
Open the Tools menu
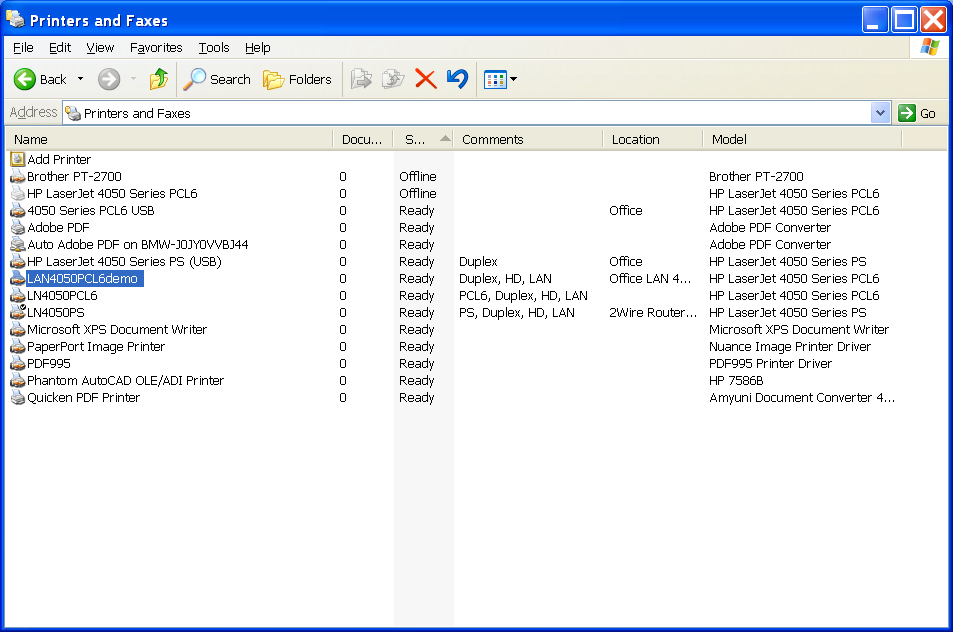[x=214, y=47]
